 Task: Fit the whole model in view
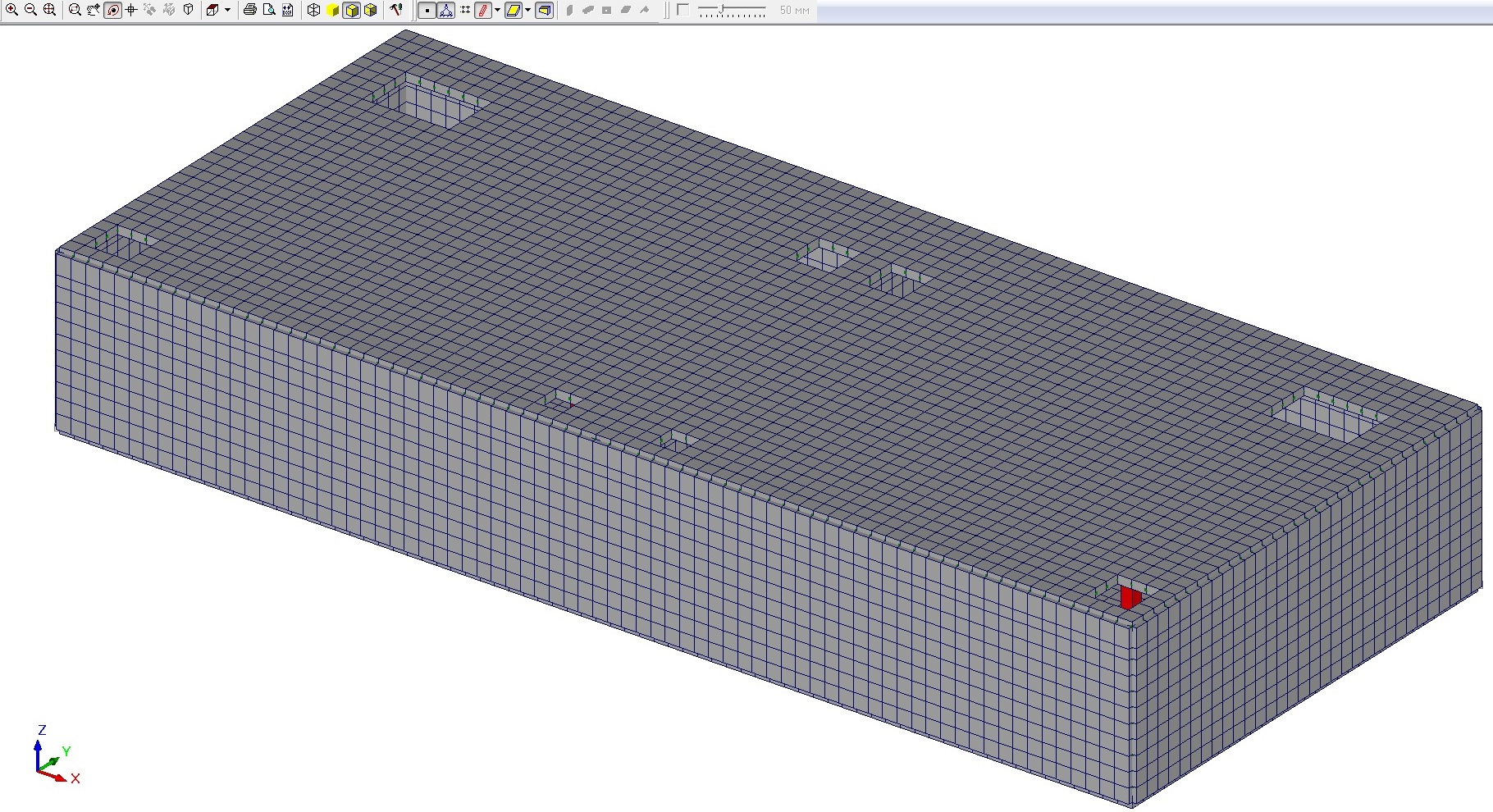50,10
